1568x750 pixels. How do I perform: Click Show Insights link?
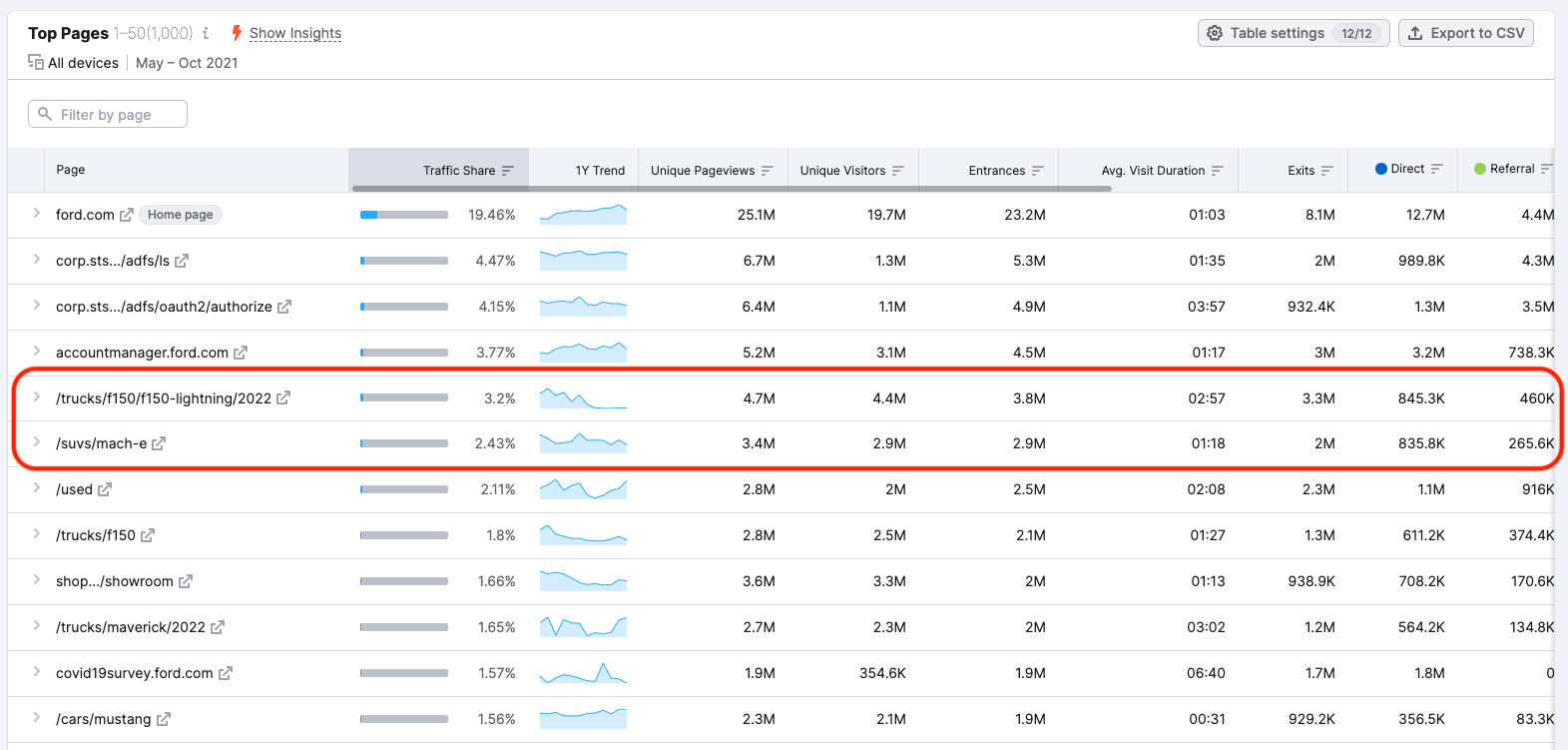point(295,33)
